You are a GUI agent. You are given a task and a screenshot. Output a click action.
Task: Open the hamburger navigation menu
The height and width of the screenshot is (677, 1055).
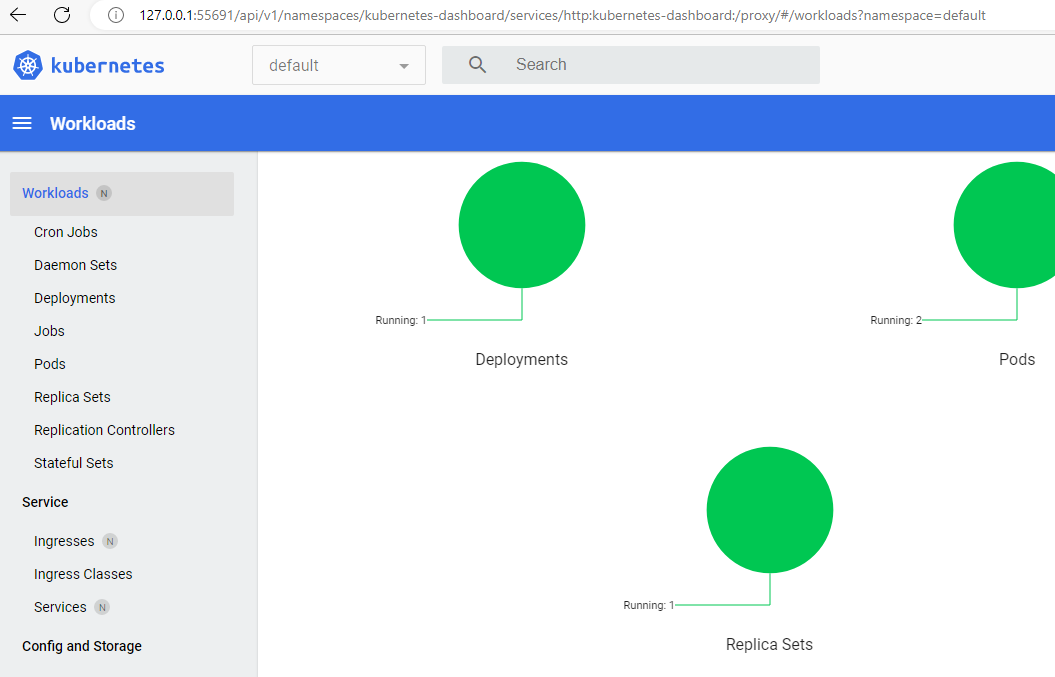tap(22, 123)
